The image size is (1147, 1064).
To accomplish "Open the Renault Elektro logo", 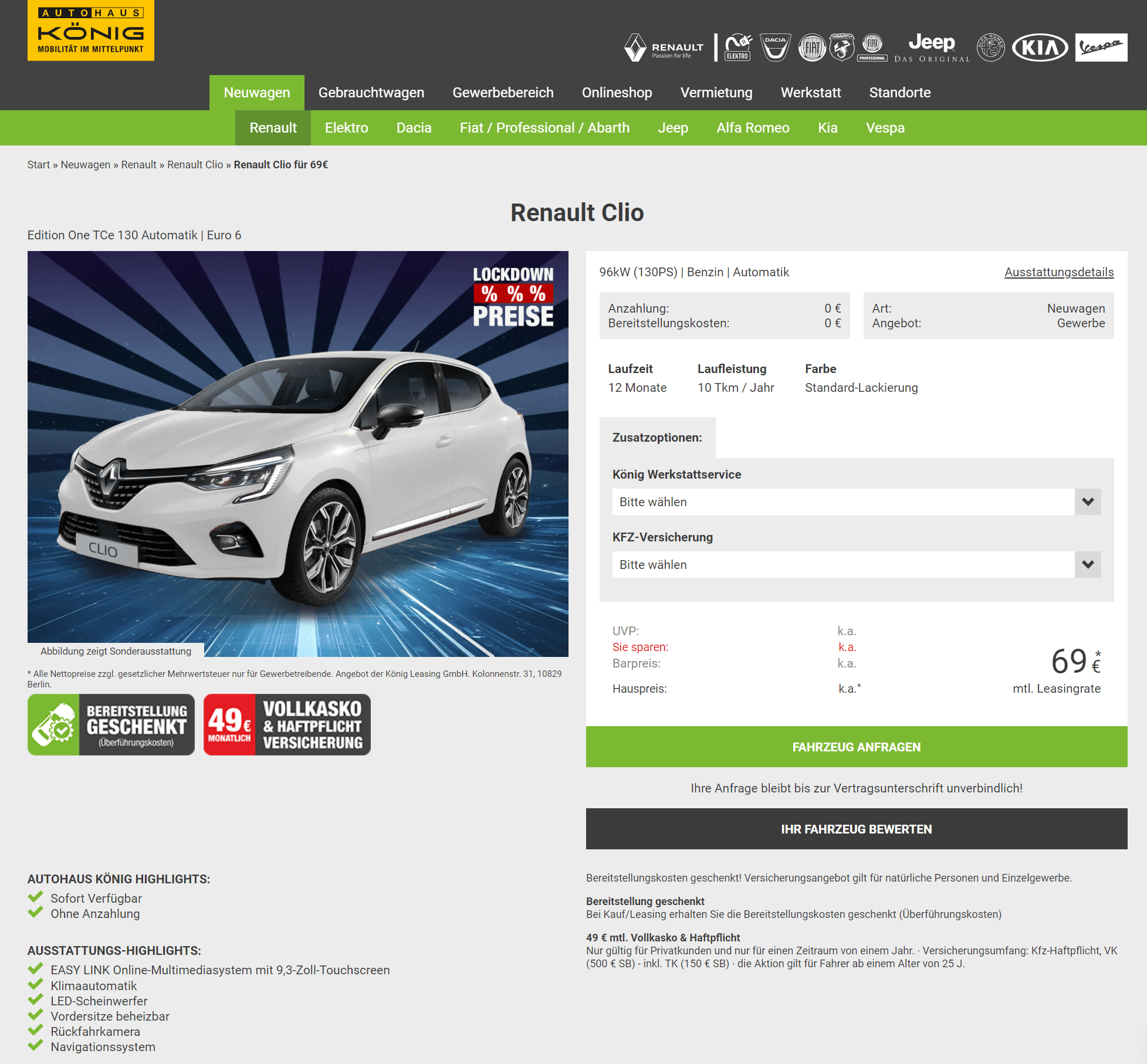I will tap(737, 48).
